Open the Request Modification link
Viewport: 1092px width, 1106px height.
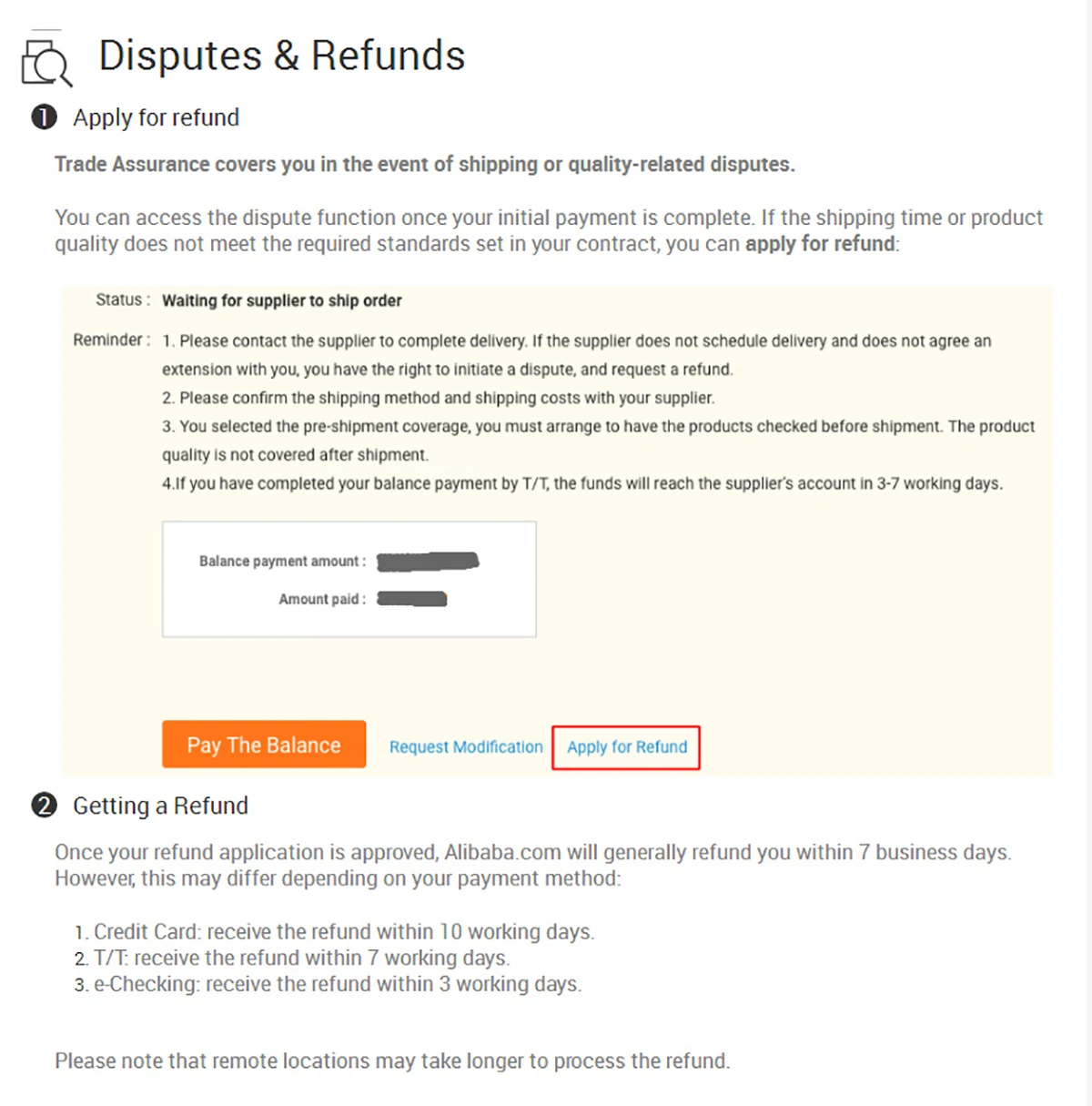point(466,747)
